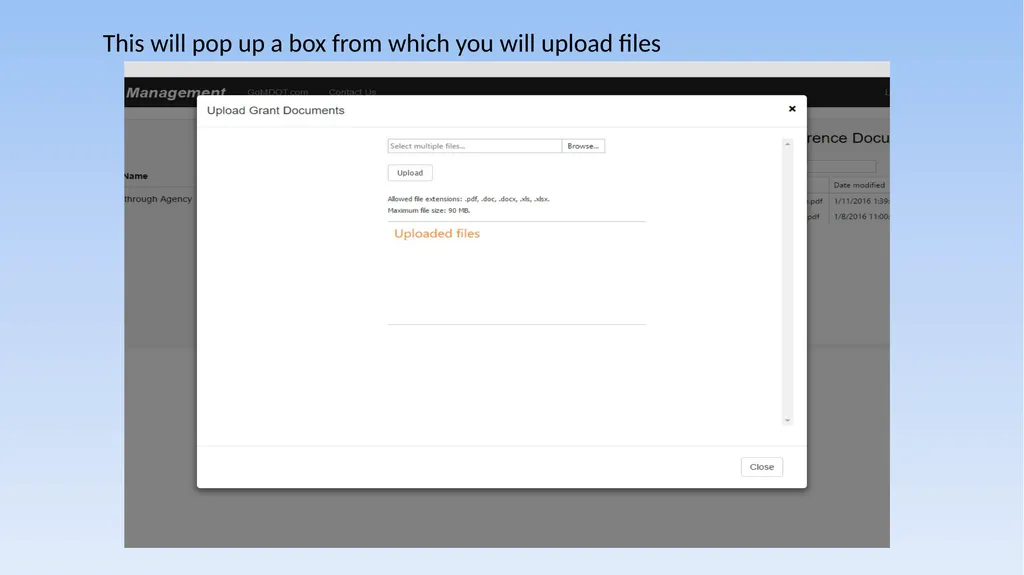1024x575 pixels.
Task: Close the Upload Grant Documents dialog with X
Action: click(x=792, y=108)
